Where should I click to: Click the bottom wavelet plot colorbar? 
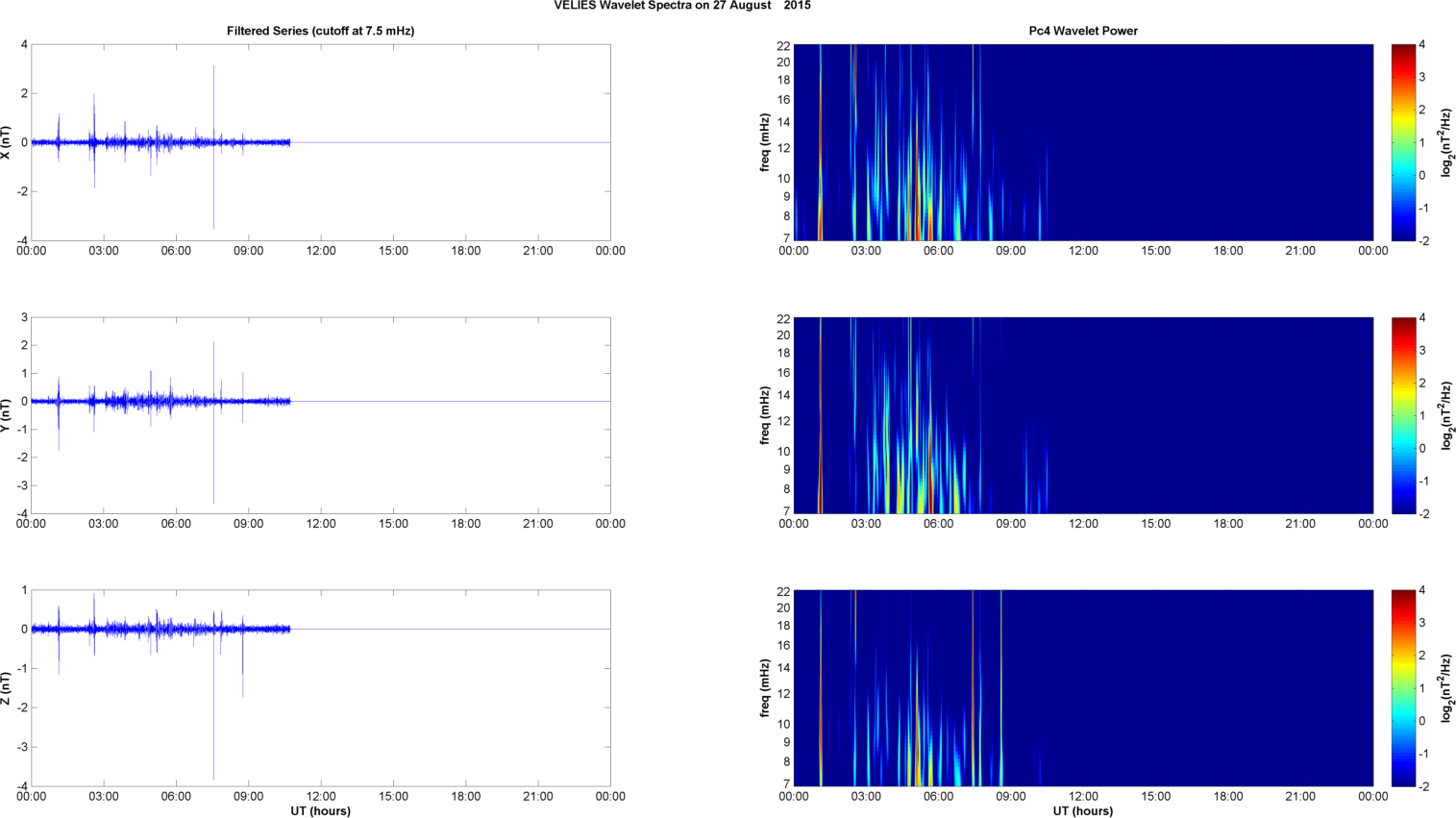click(x=1403, y=688)
